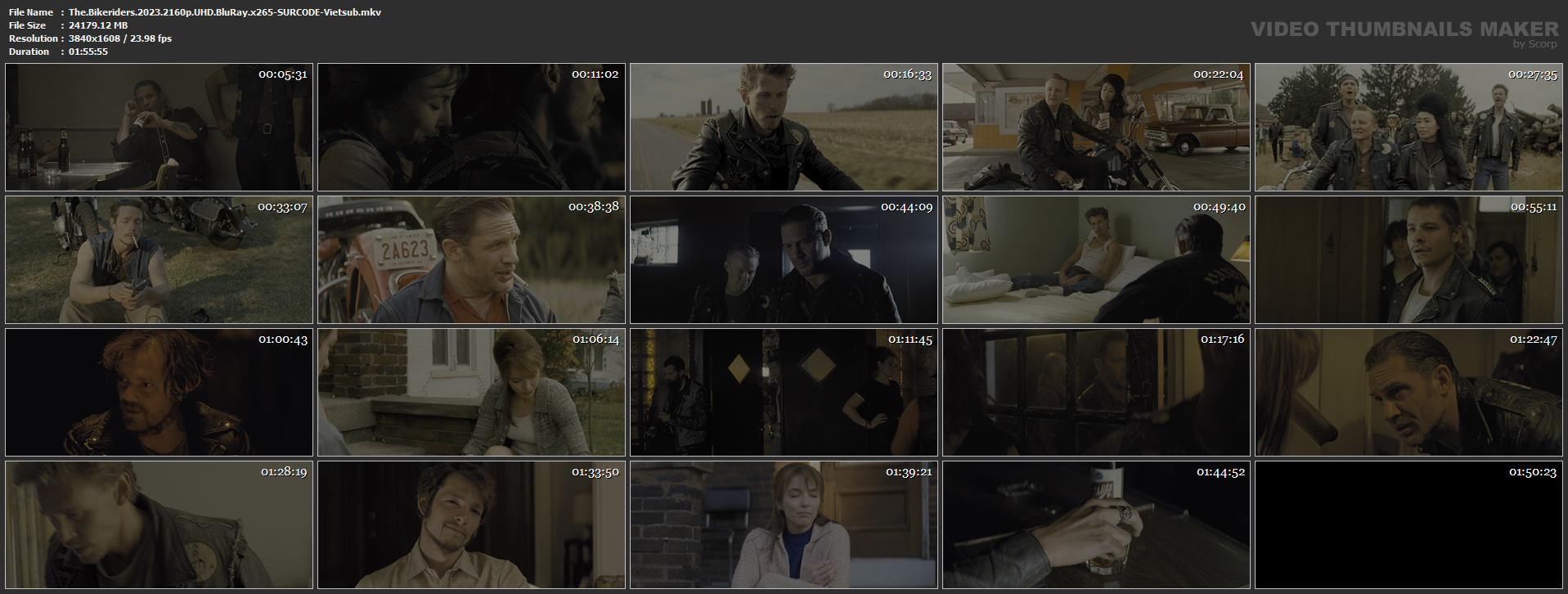Viewport: 1568px width, 594px height.
Task: Select the thumbnail timestamped 00:05:31
Action: point(159,128)
